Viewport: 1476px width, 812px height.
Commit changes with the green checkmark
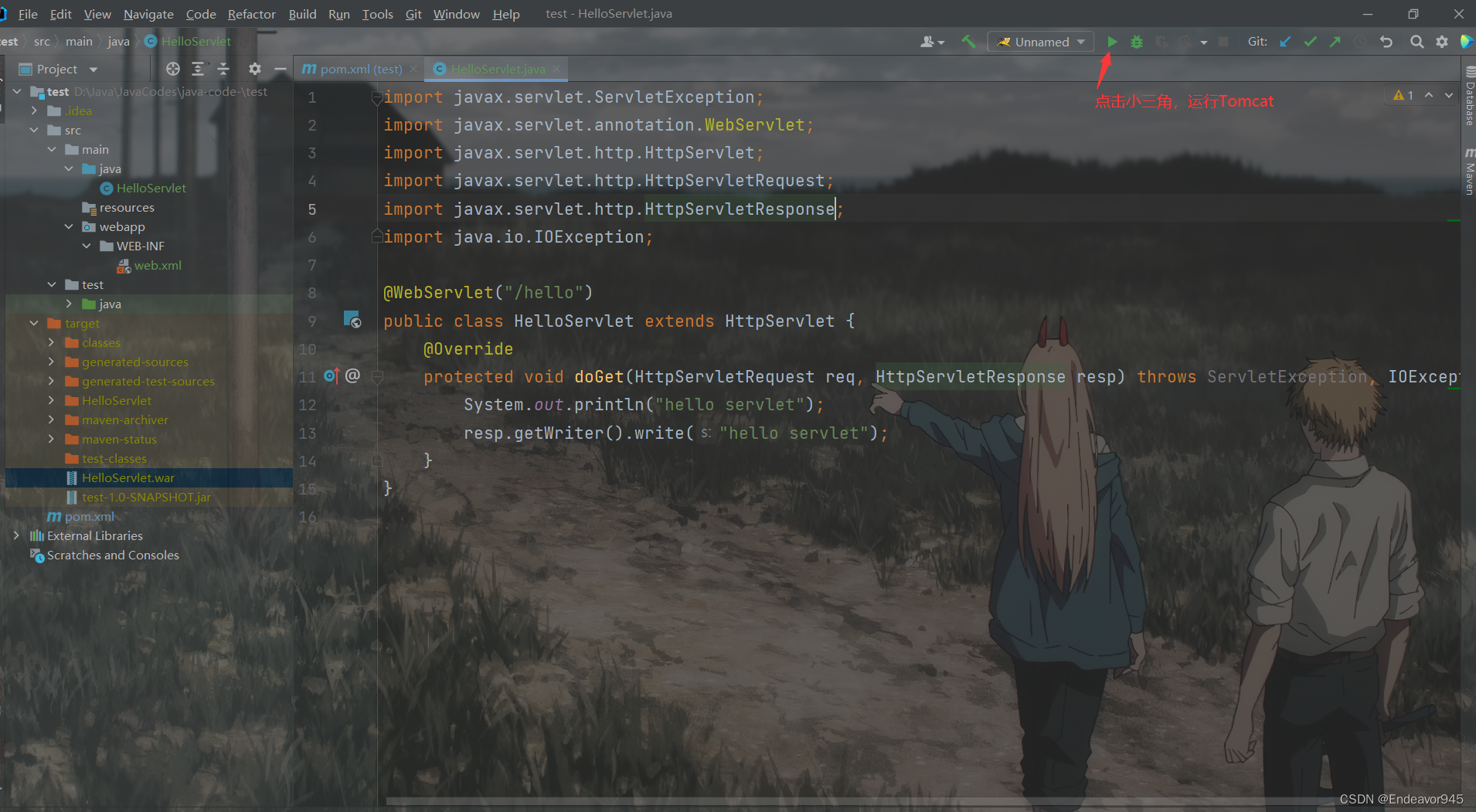(1310, 42)
